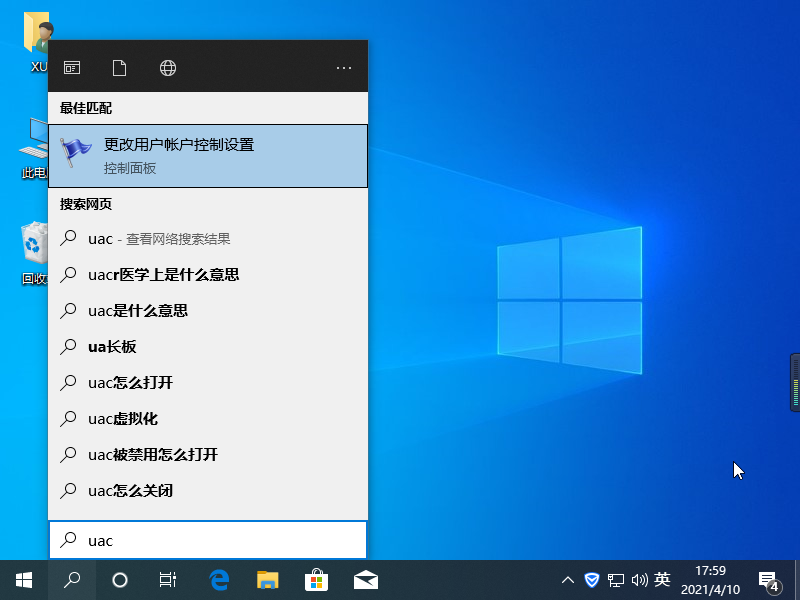
Task: Filter search results by Web
Action: pyautogui.click(x=167, y=67)
